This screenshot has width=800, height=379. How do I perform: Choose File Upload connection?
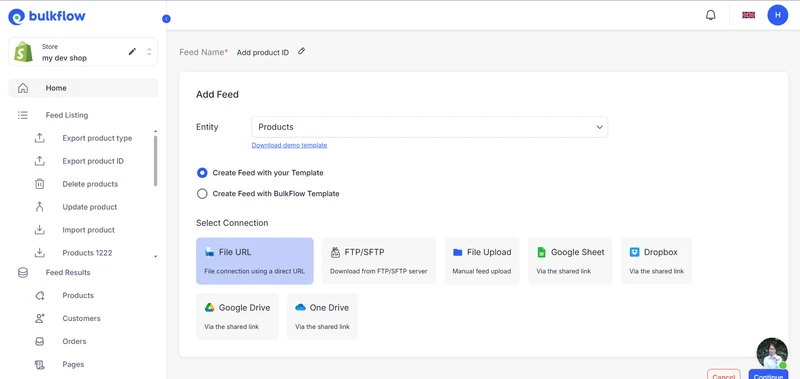click(x=482, y=261)
